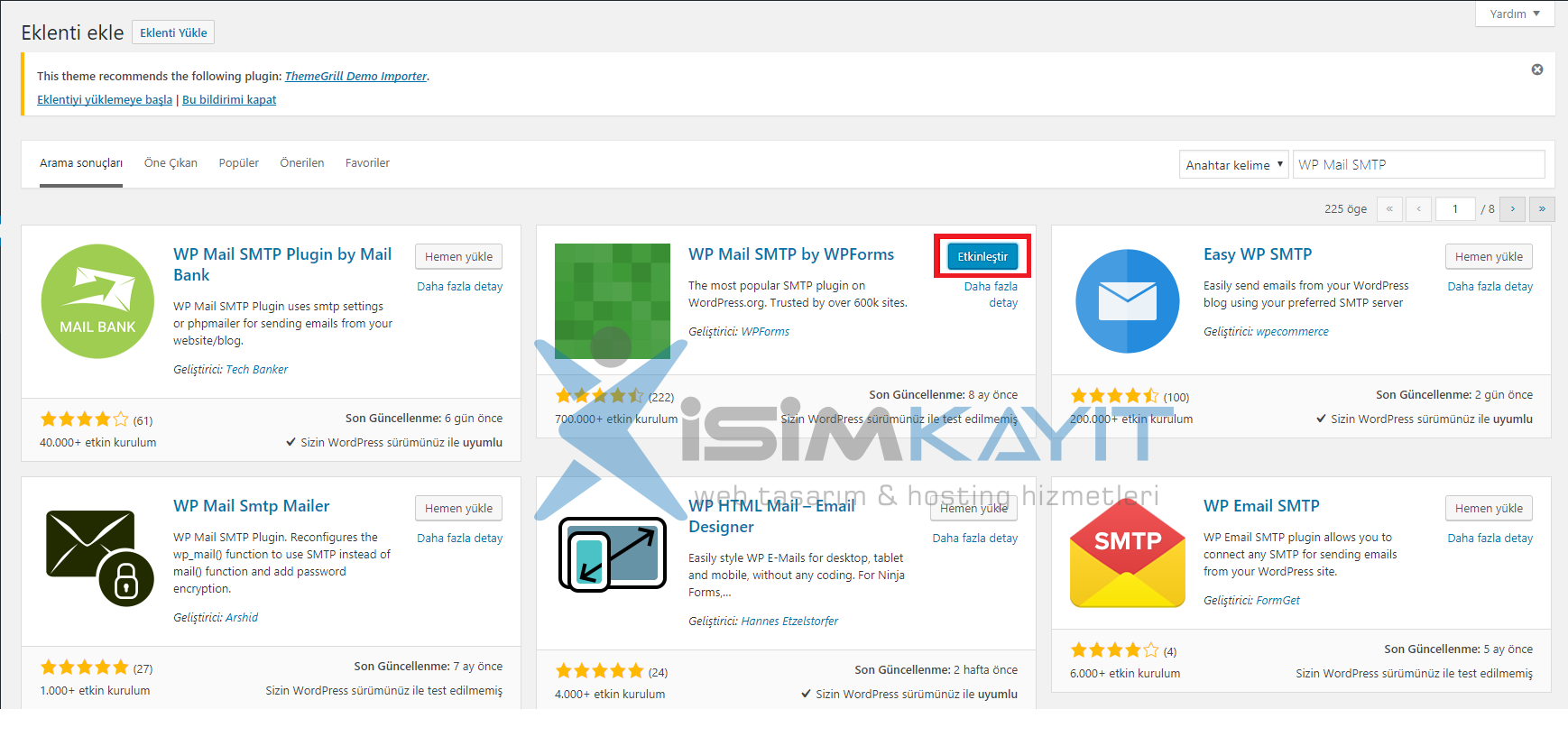
Task: View more details for Mail Bank plugin
Action: pos(459,286)
